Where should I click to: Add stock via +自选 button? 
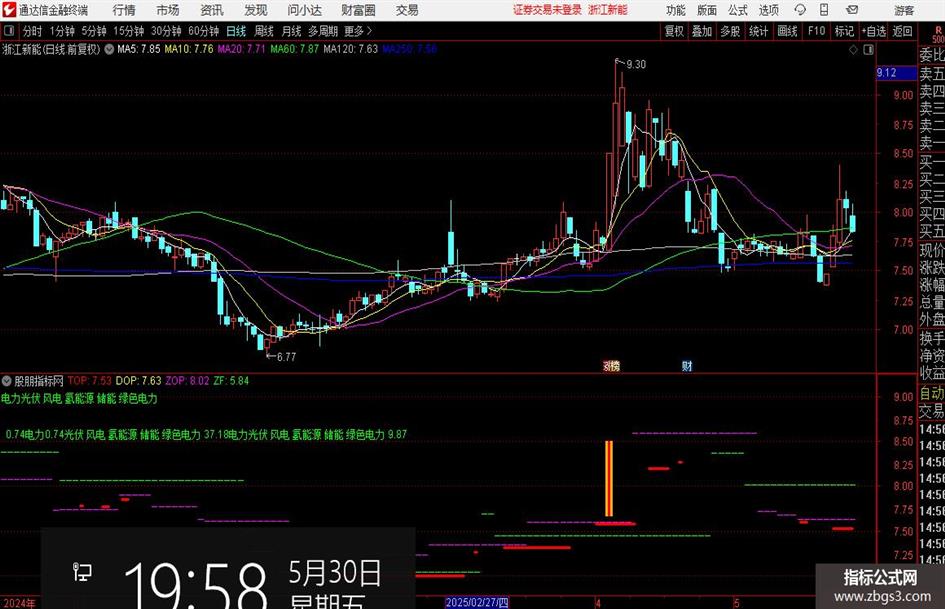click(x=874, y=31)
